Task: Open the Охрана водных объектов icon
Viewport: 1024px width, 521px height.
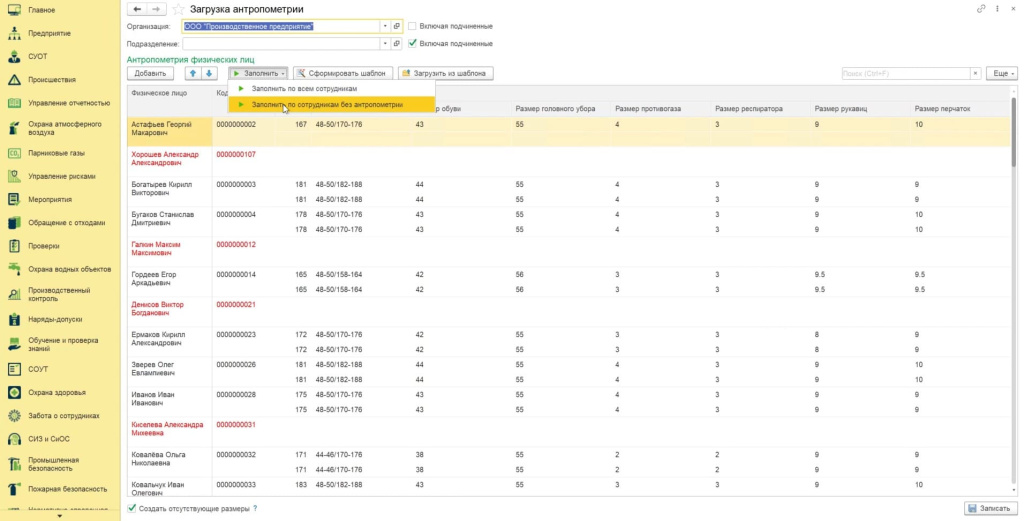Action: [x=14, y=269]
